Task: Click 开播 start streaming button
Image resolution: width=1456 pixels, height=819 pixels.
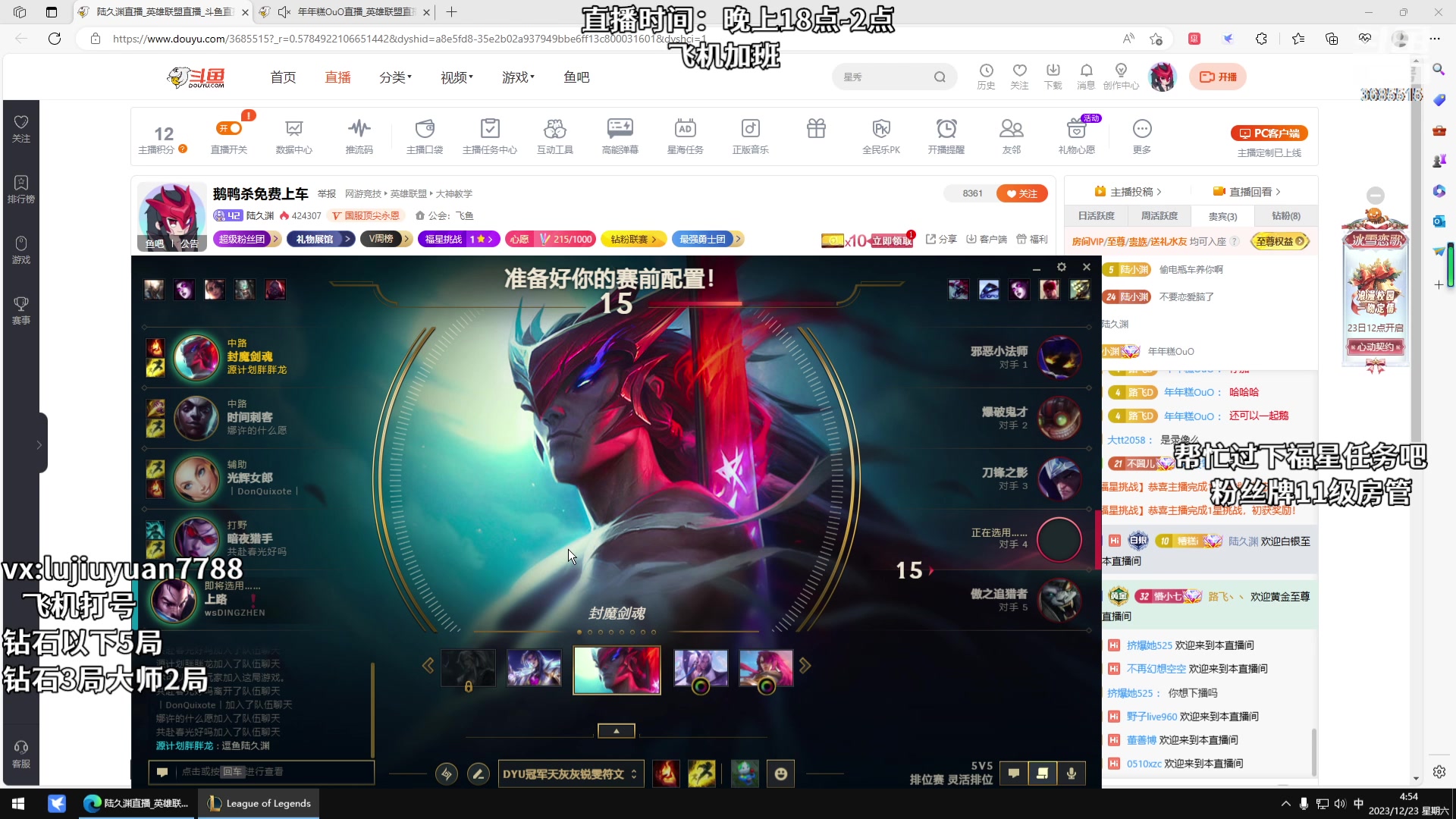Action: coord(1218,77)
